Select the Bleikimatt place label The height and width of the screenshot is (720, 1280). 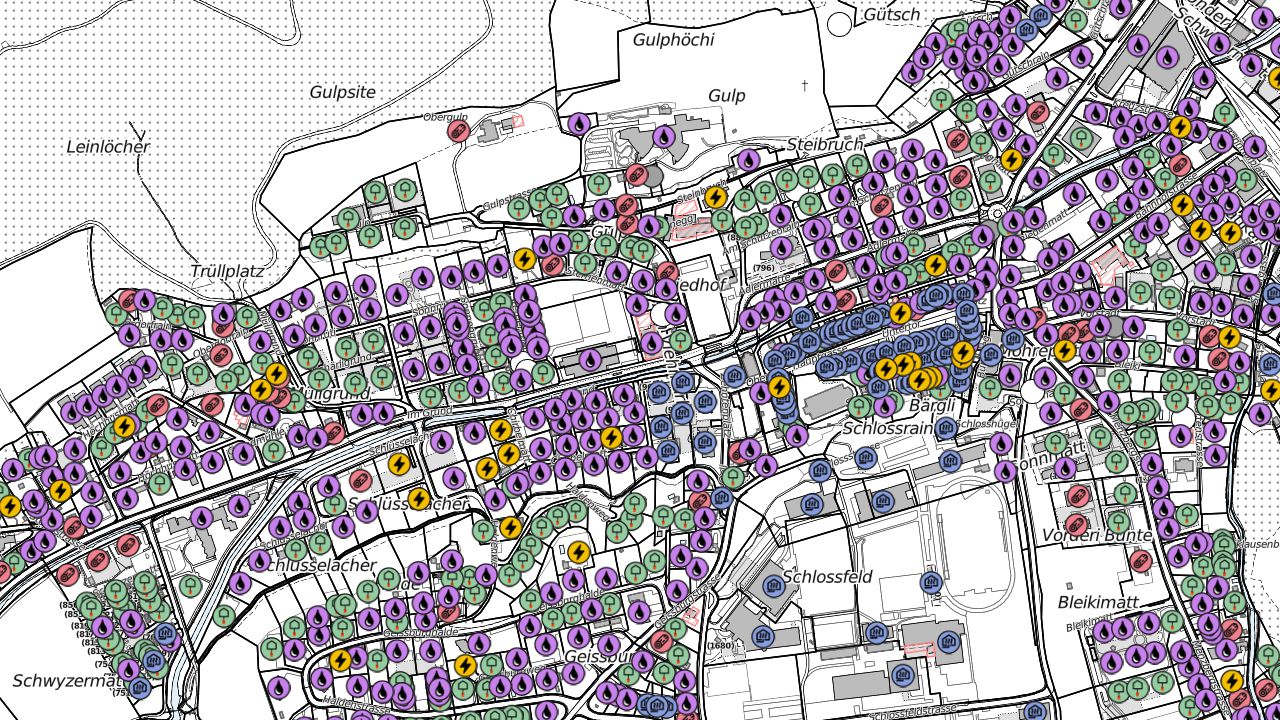1099,603
